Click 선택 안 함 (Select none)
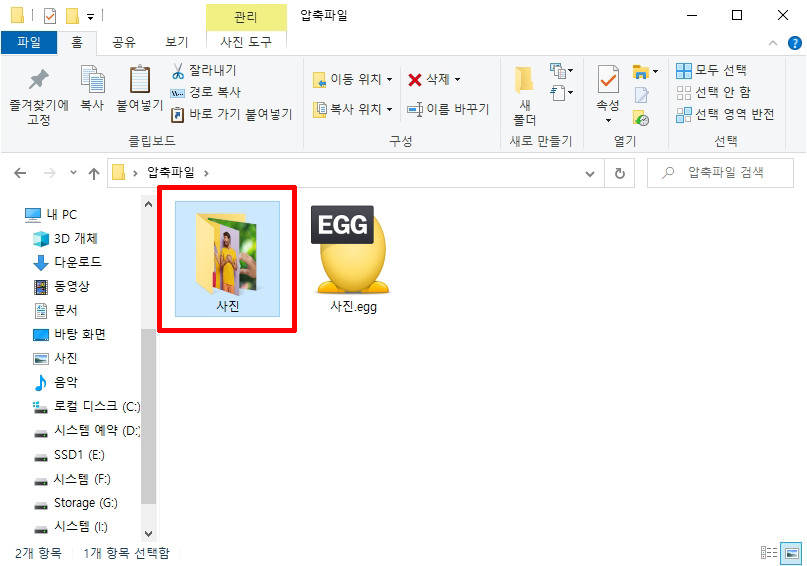 713,92
